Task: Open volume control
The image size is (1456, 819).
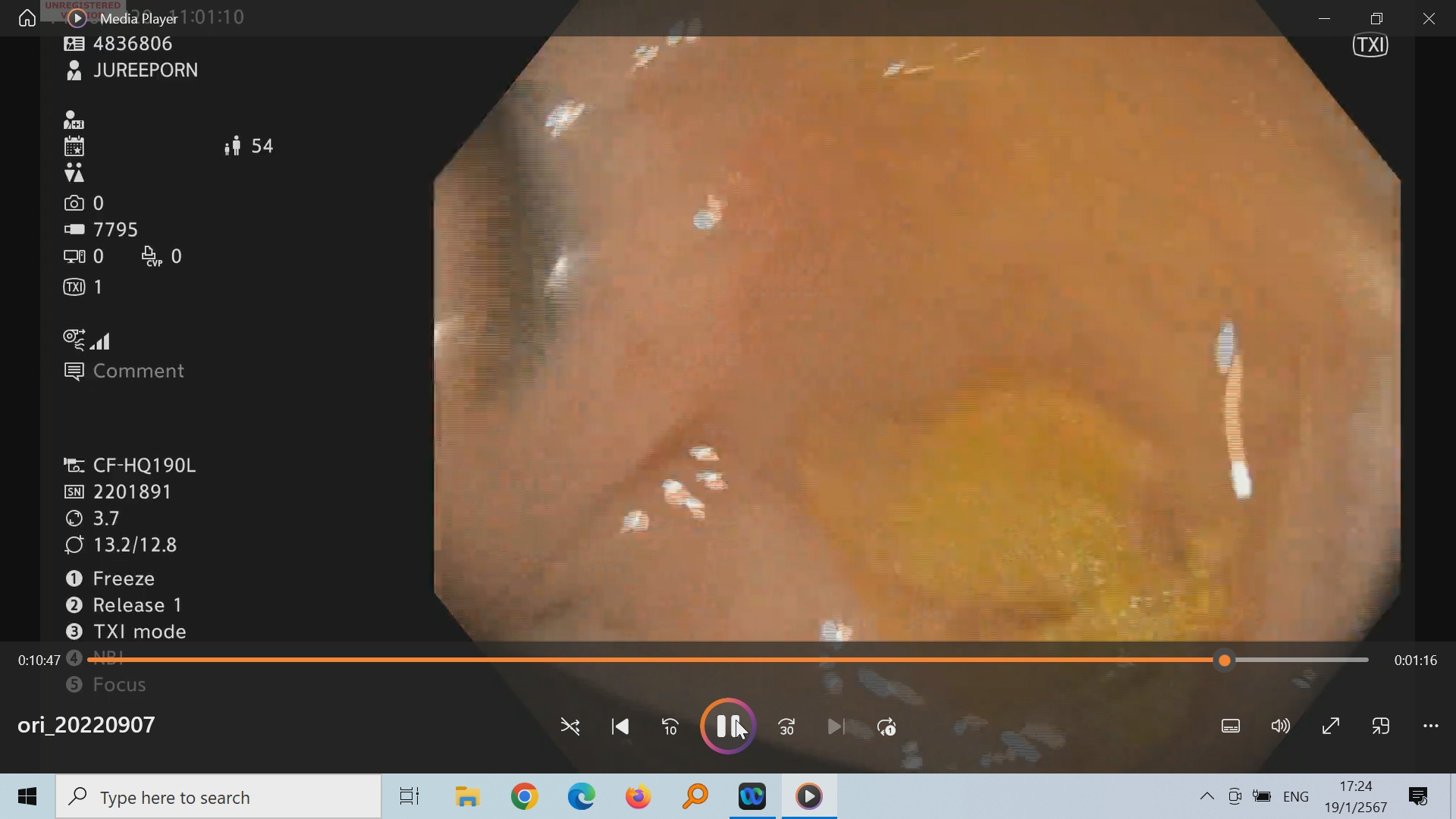Action: pyautogui.click(x=1281, y=726)
